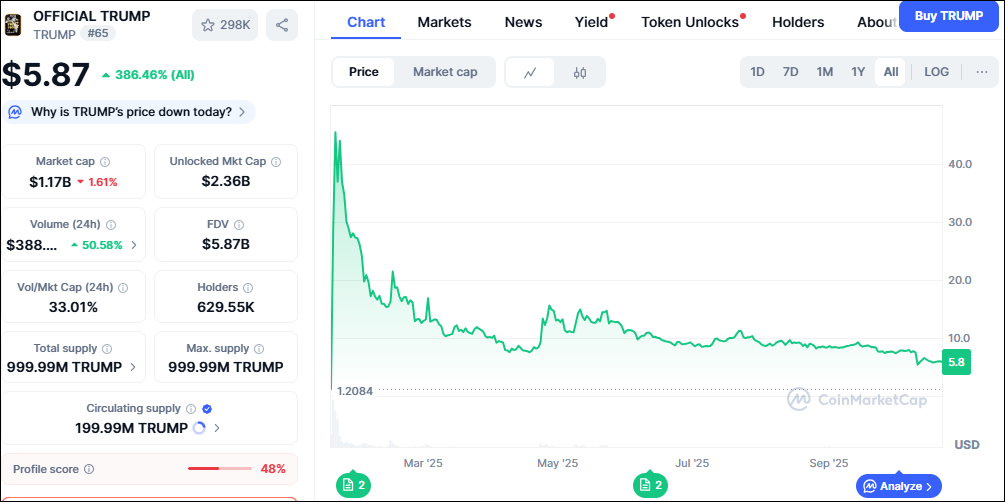Add TRUMP to watchlist via star button
This screenshot has height=502, width=1005.
(x=225, y=25)
